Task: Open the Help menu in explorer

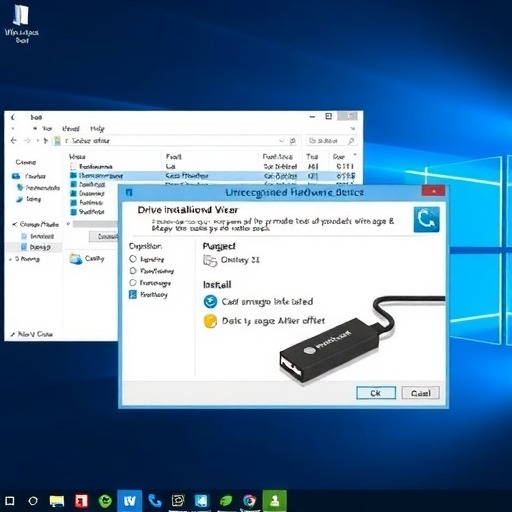Action: coord(97,129)
